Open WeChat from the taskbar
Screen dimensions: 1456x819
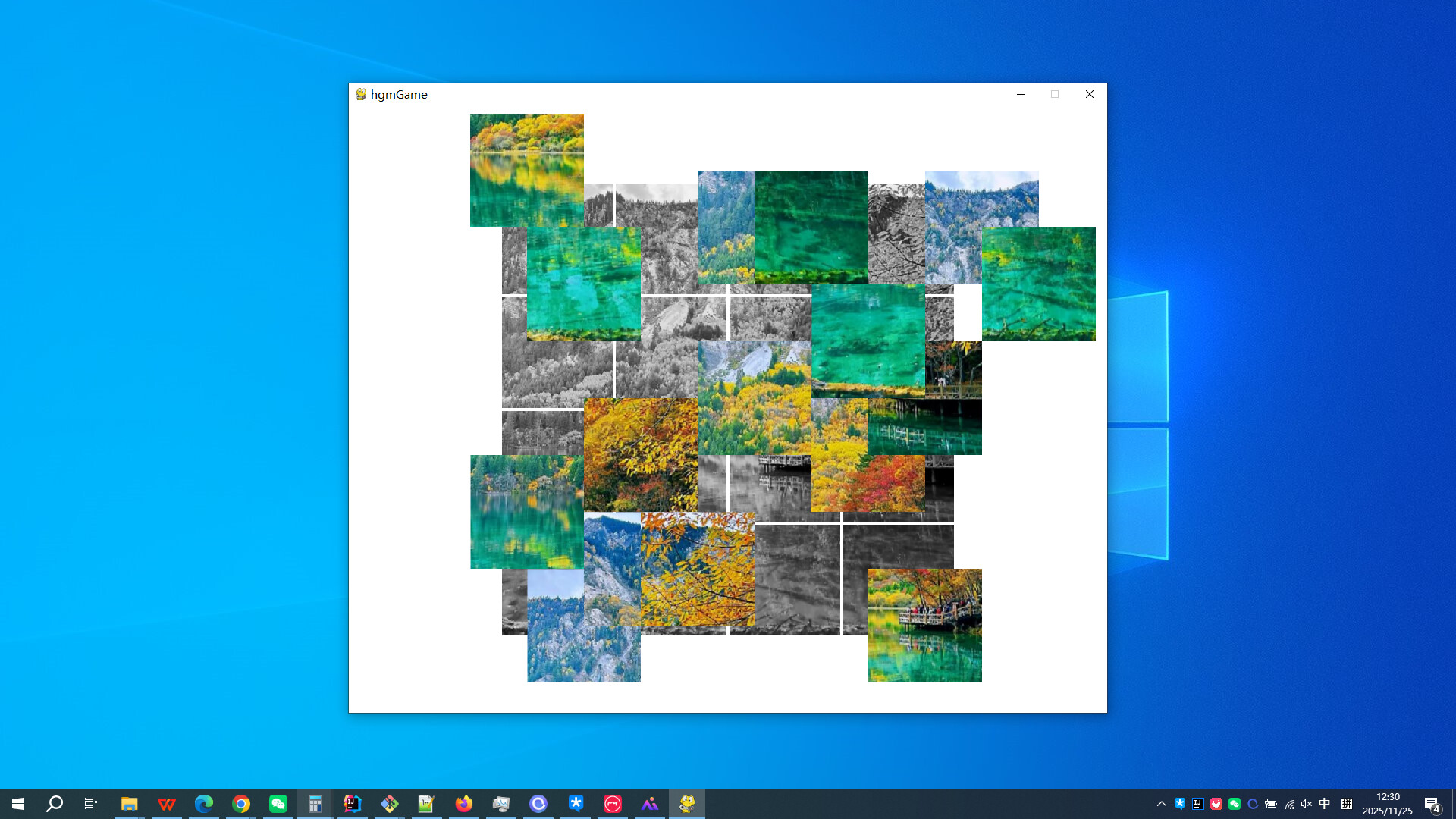pyautogui.click(x=278, y=803)
